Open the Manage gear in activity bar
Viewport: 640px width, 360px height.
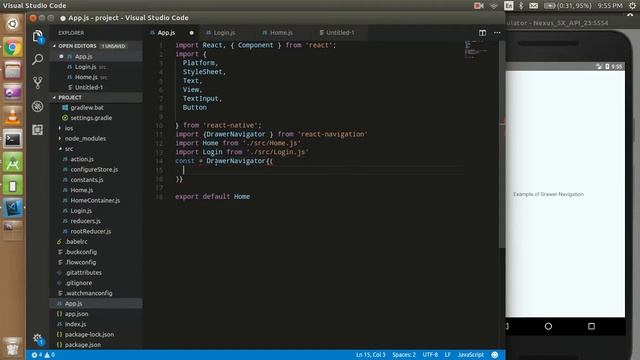38,339
